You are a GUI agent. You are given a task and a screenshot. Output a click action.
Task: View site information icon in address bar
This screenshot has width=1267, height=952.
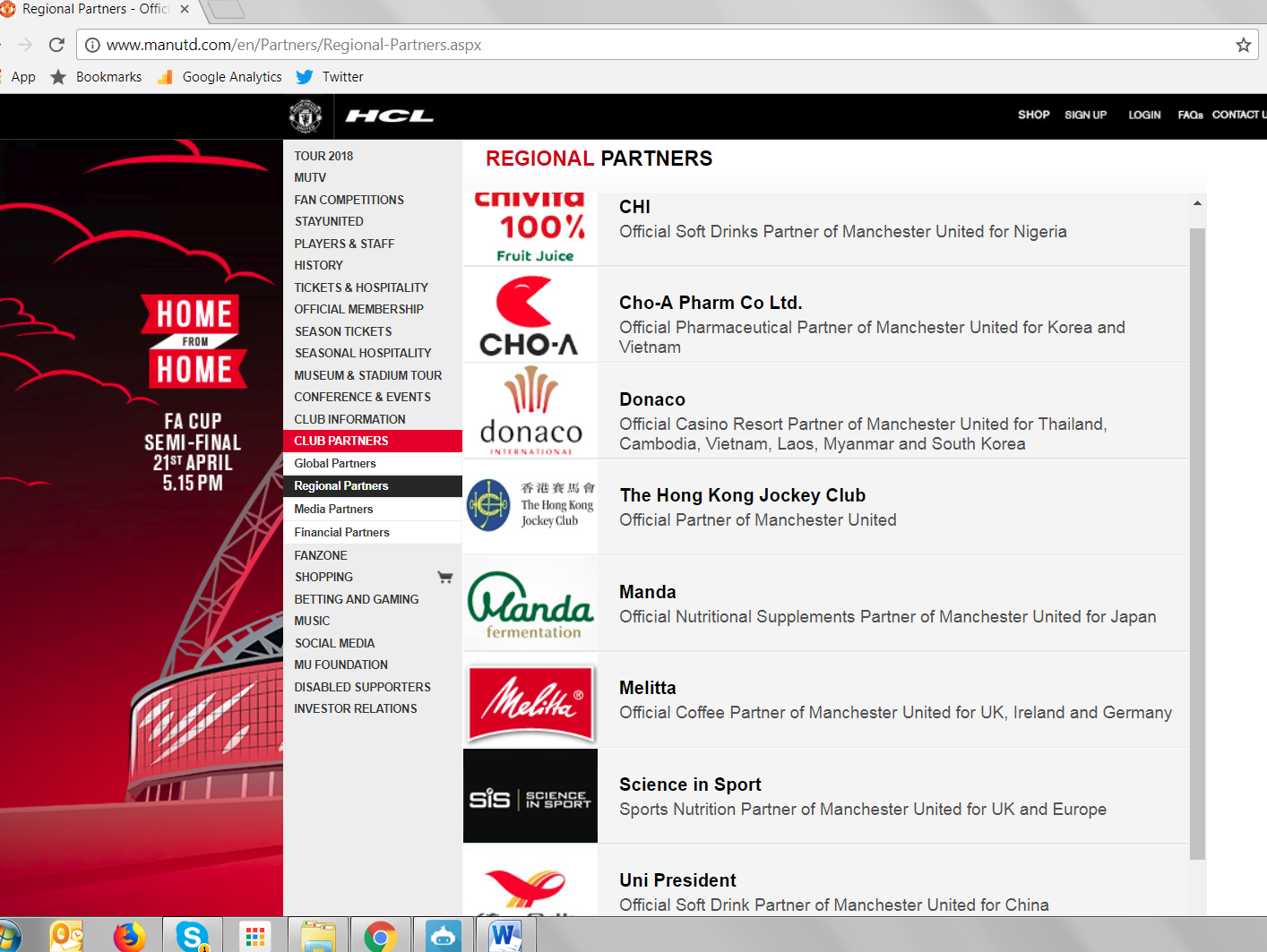point(92,45)
